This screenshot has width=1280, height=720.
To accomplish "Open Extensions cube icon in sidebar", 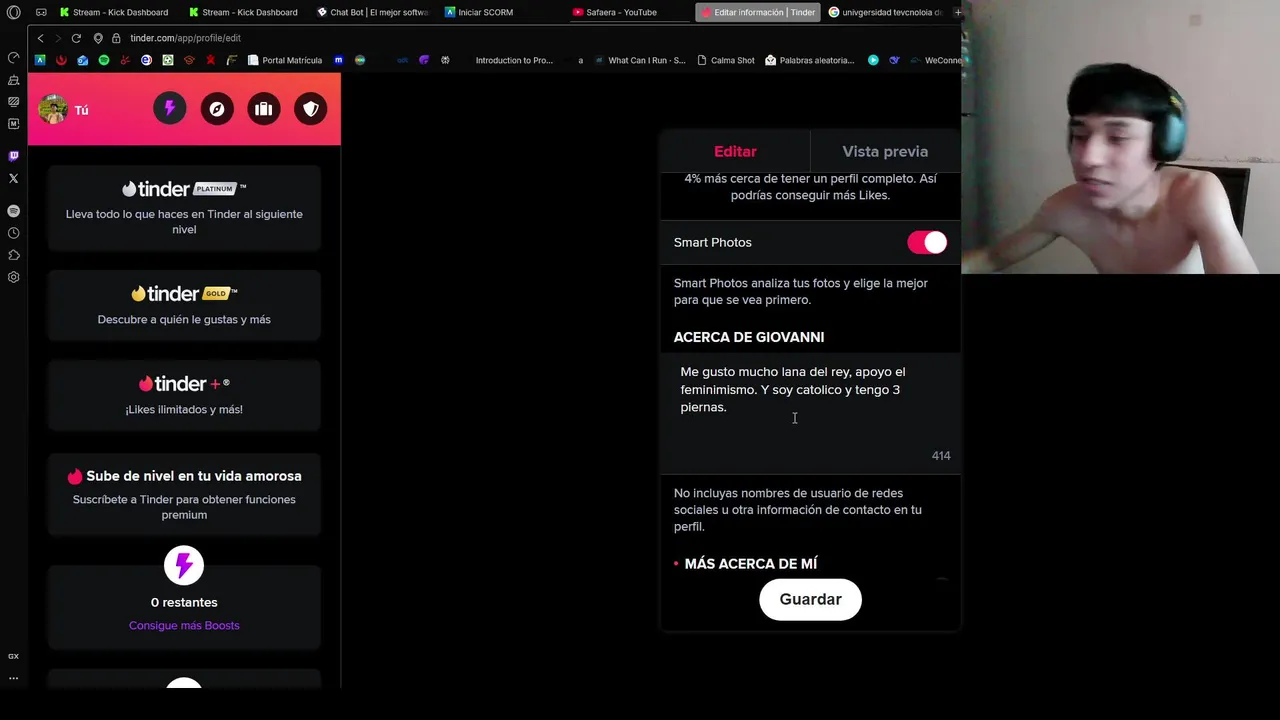I will 13,255.
